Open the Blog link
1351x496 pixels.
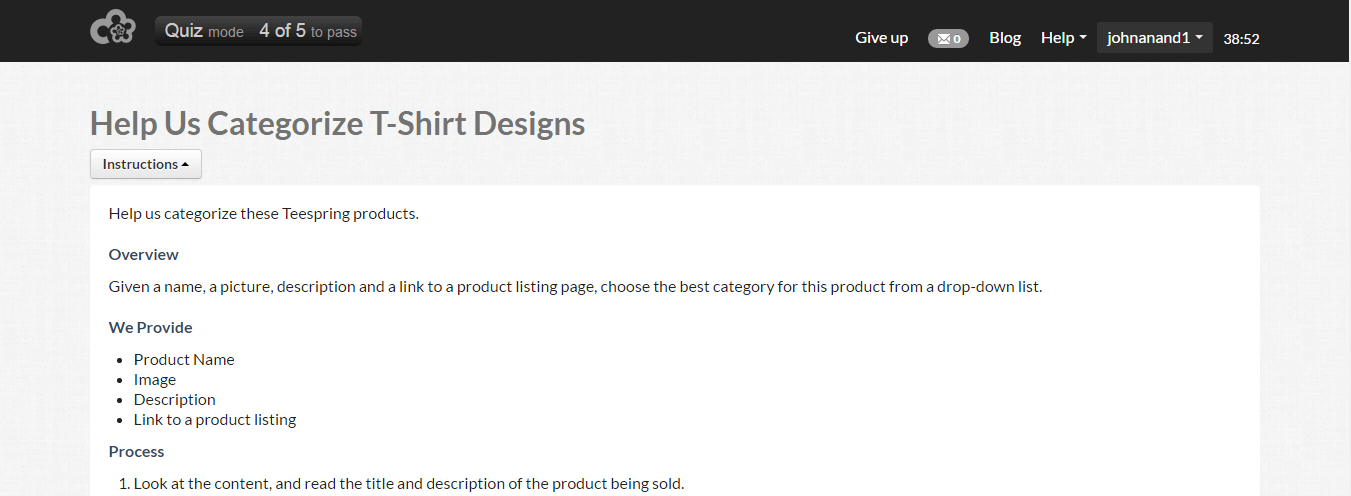tap(1005, 38)
